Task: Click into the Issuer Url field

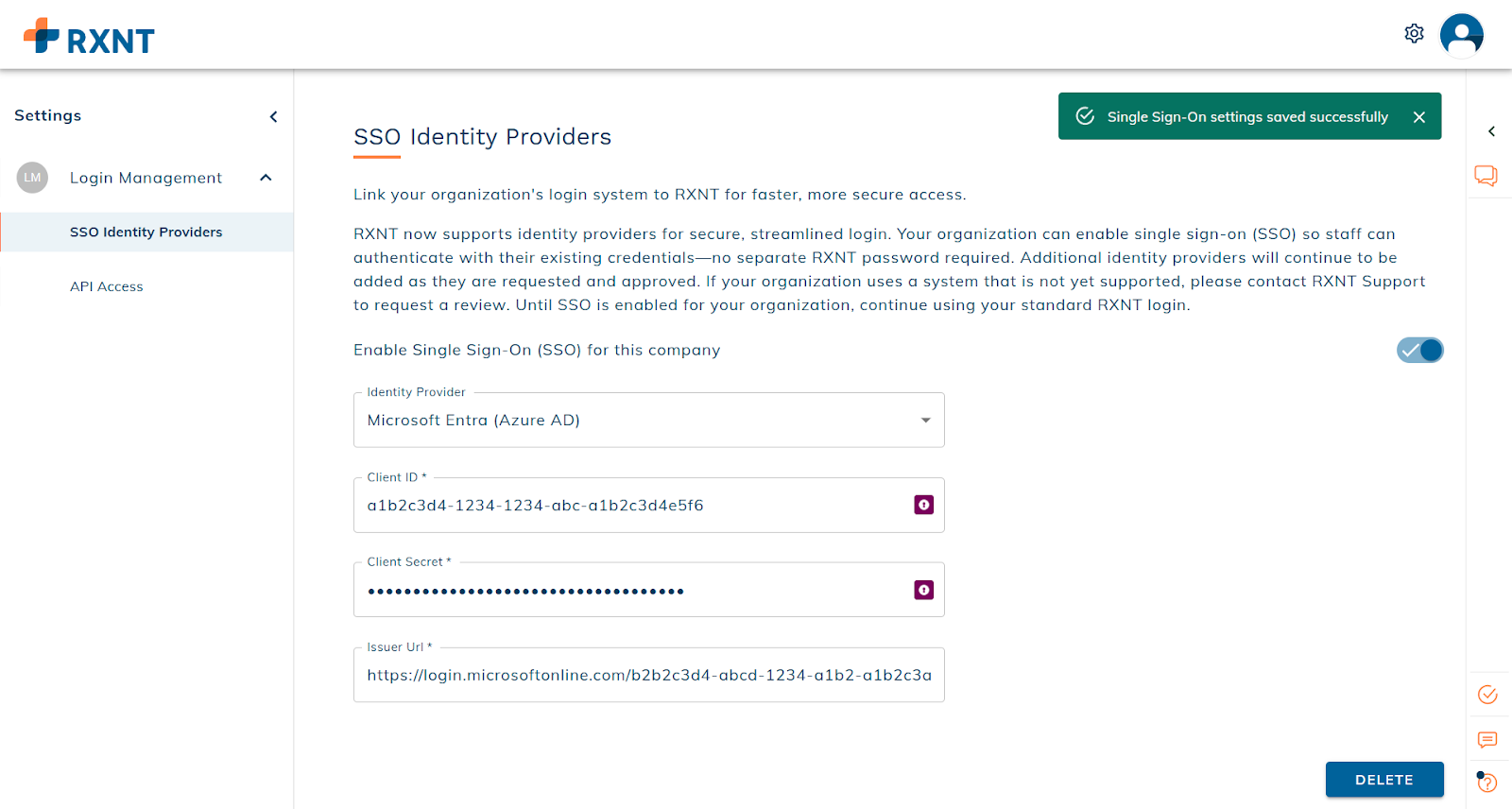Action: point(648,675)
